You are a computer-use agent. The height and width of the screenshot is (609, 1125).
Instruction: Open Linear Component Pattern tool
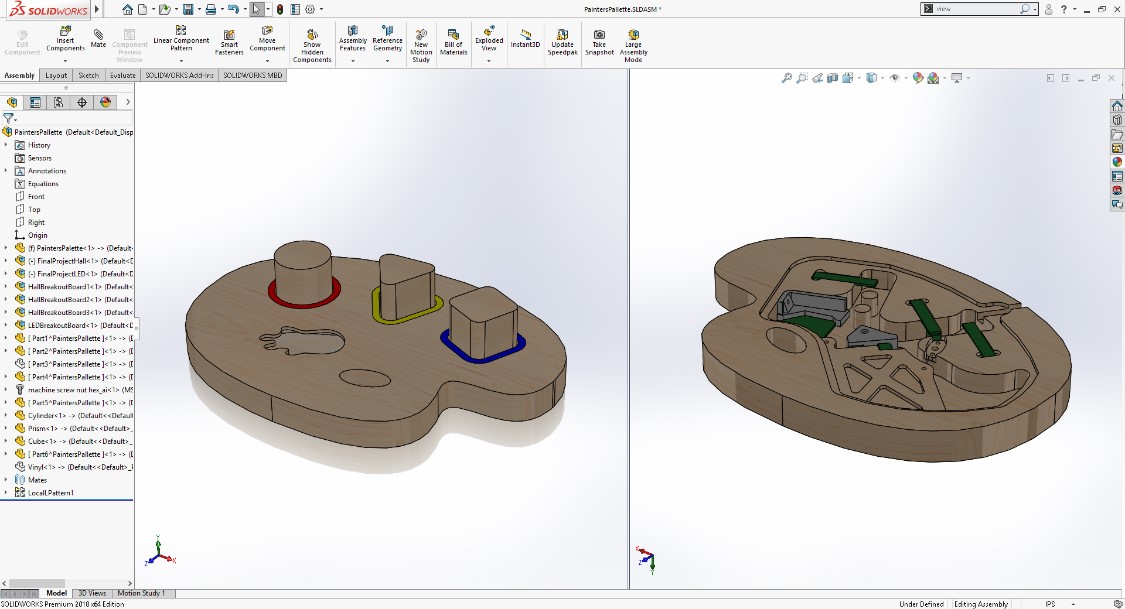181,39
